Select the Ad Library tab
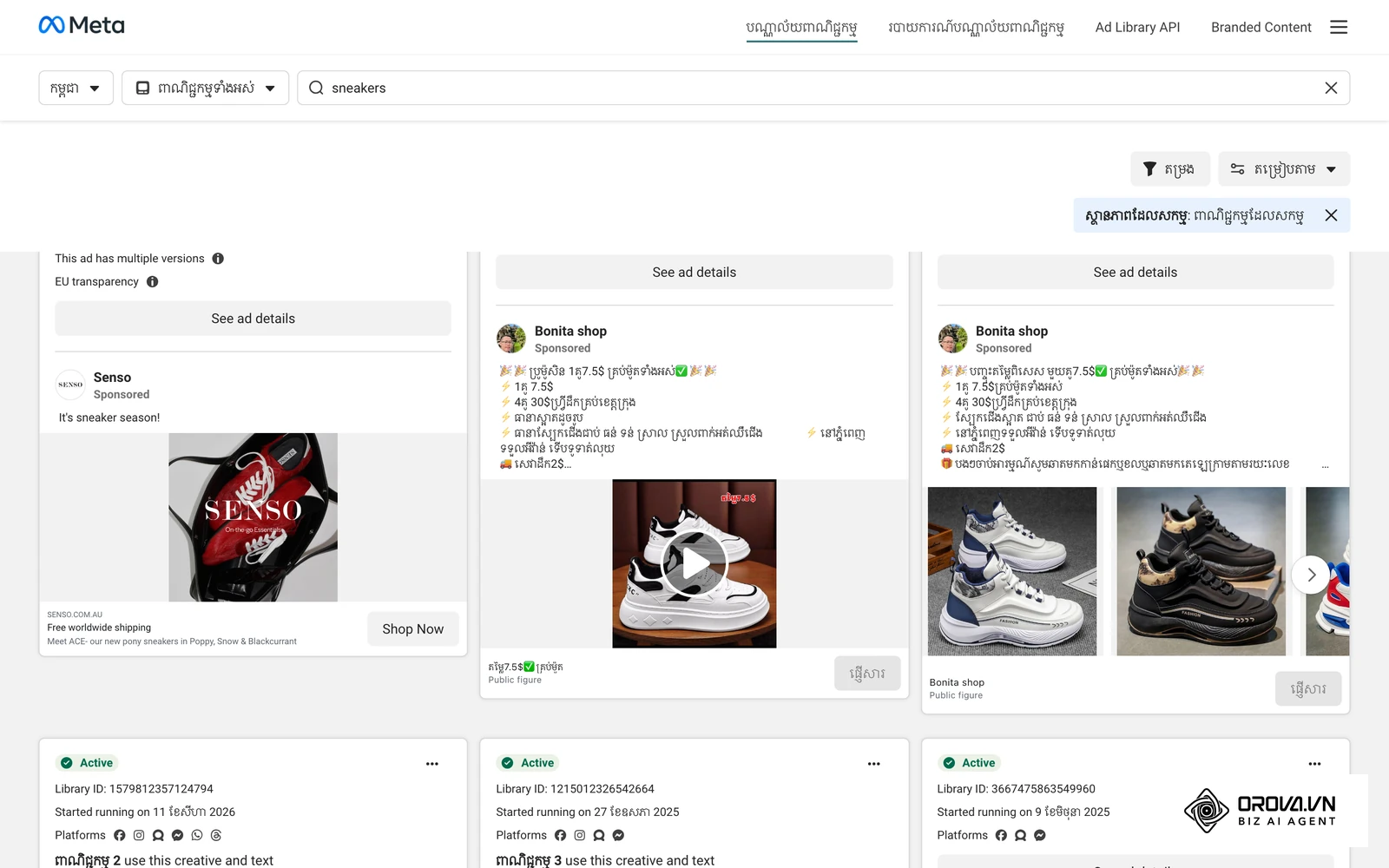This screenshot has width=1389, height=868. pyautogui.click(x=801, y=28)
